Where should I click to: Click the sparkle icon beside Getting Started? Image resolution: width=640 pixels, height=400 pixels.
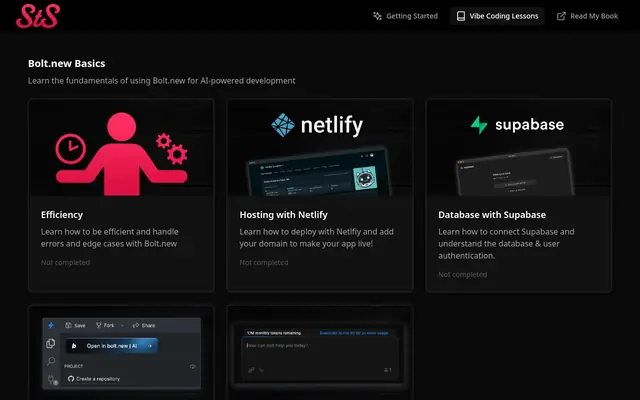377,16
